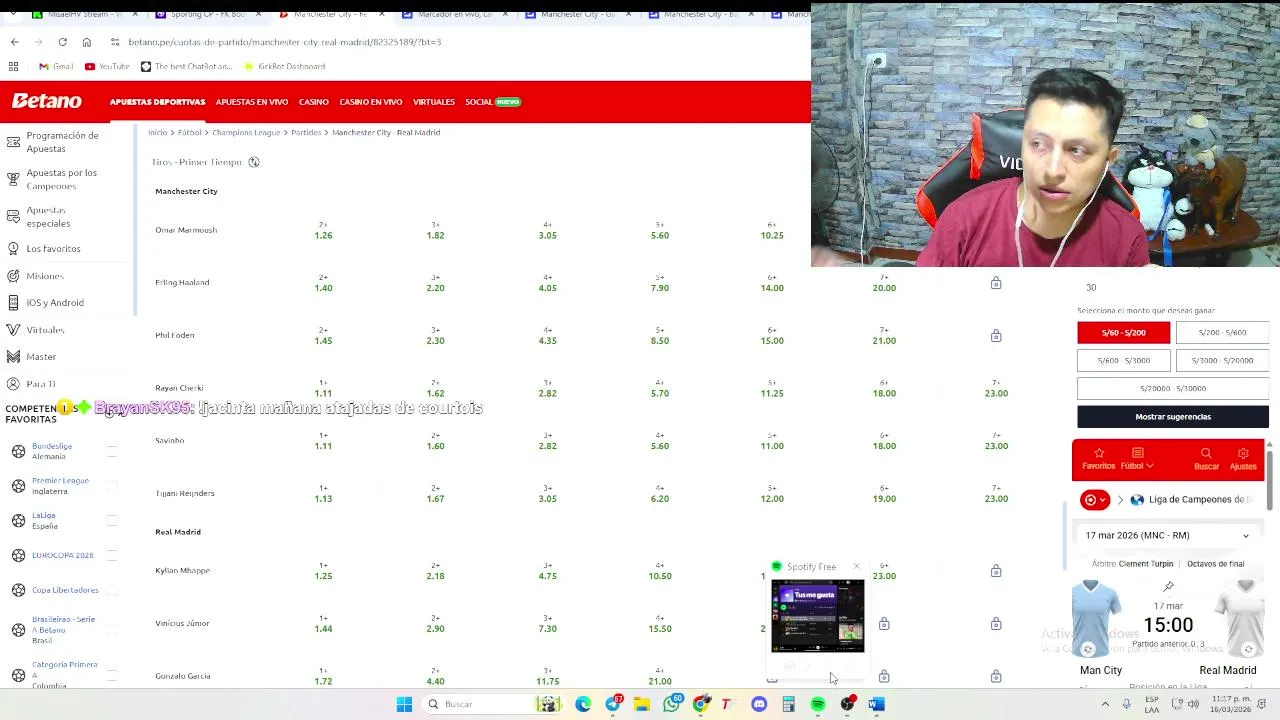
Task: Select LaLiga España competition
Action: [x=45, y=521]
